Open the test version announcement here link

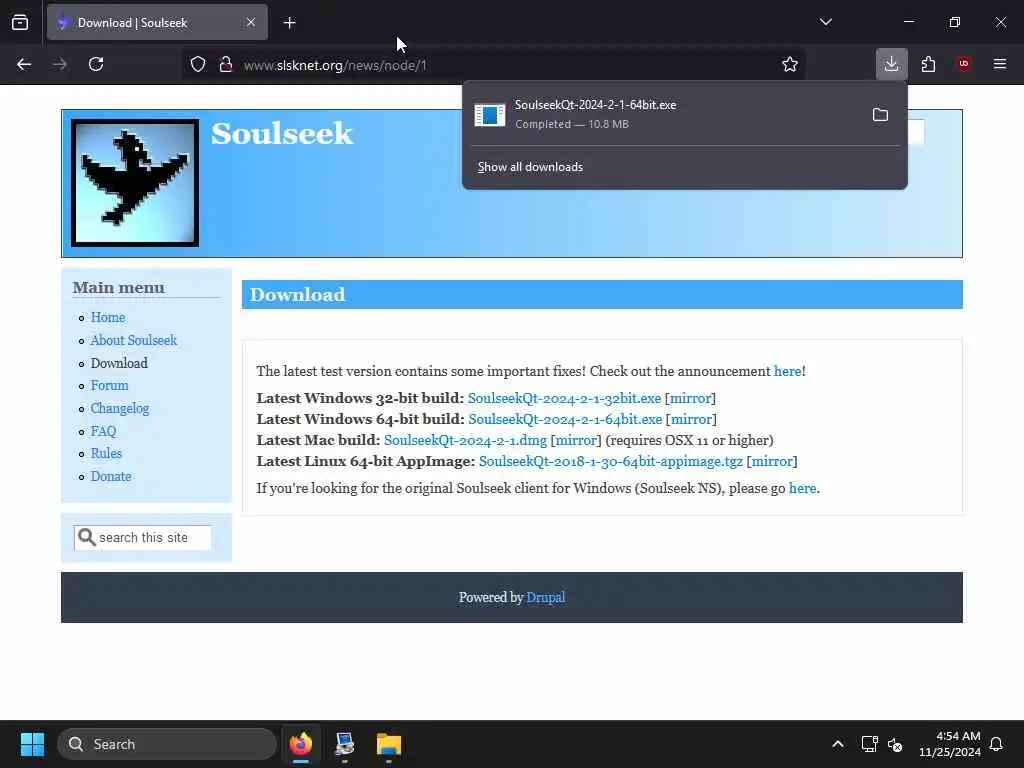pyautogui.click(x=788, y=372)
